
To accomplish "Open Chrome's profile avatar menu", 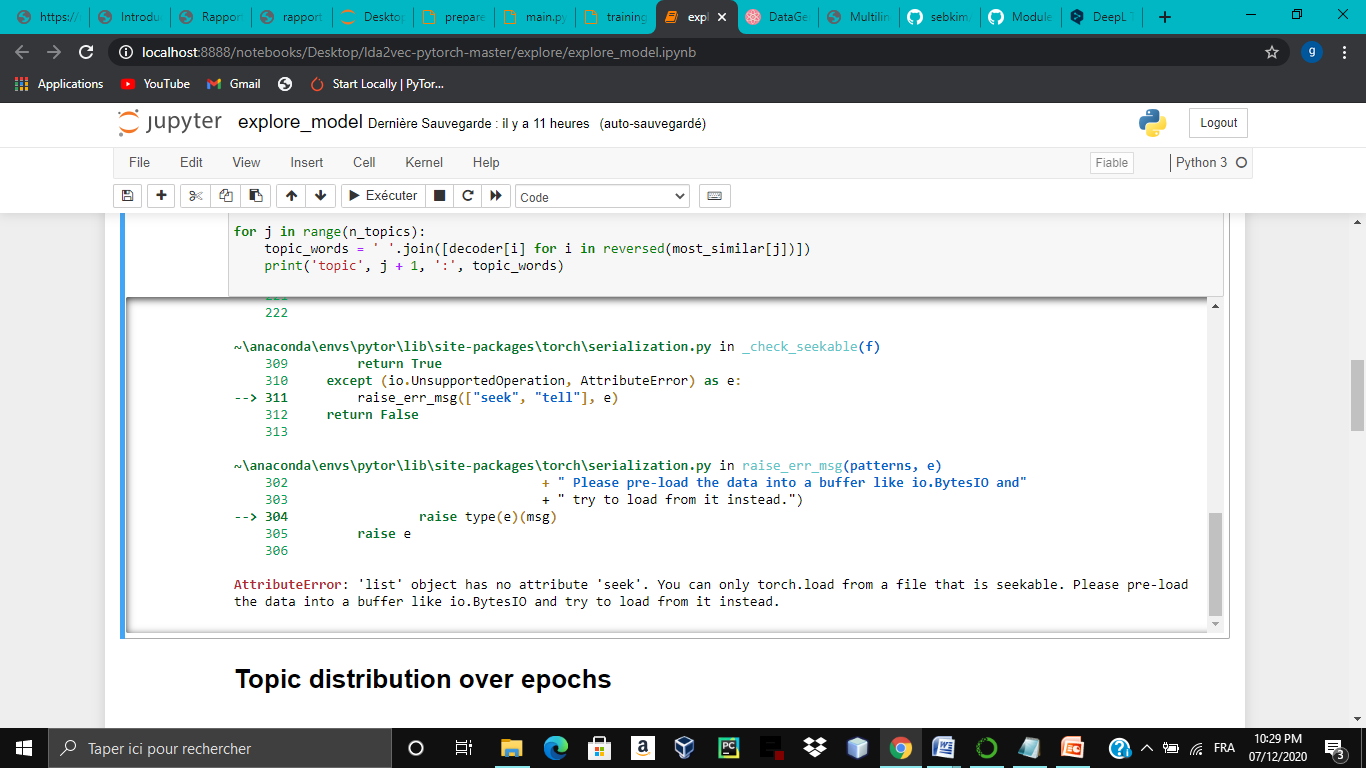I will click(1312, 51).
